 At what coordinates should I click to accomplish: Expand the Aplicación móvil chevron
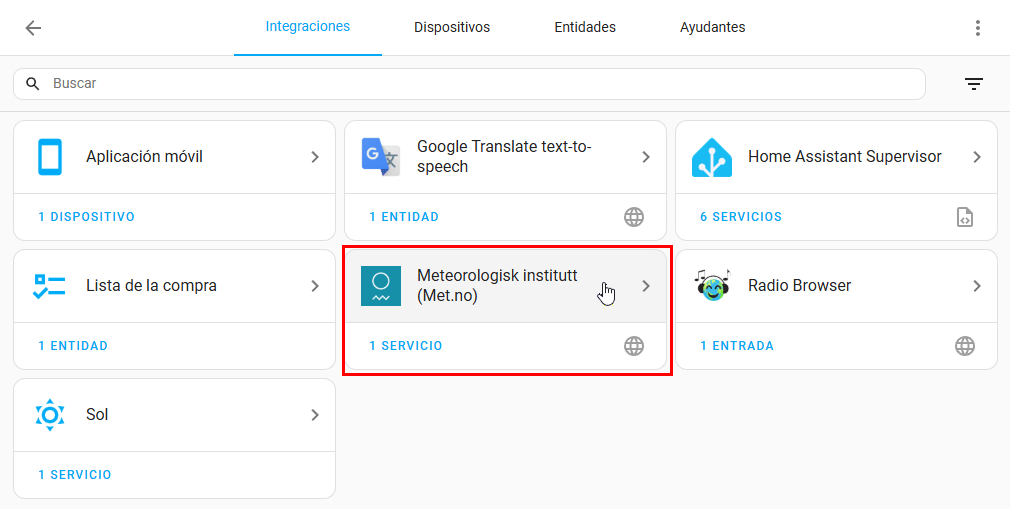click(315, 157)
